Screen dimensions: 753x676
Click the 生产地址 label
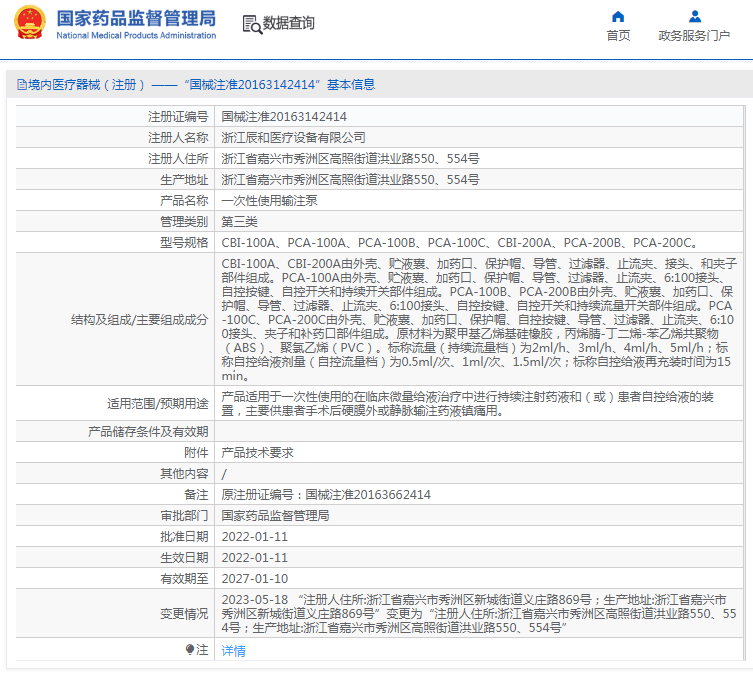184,180
